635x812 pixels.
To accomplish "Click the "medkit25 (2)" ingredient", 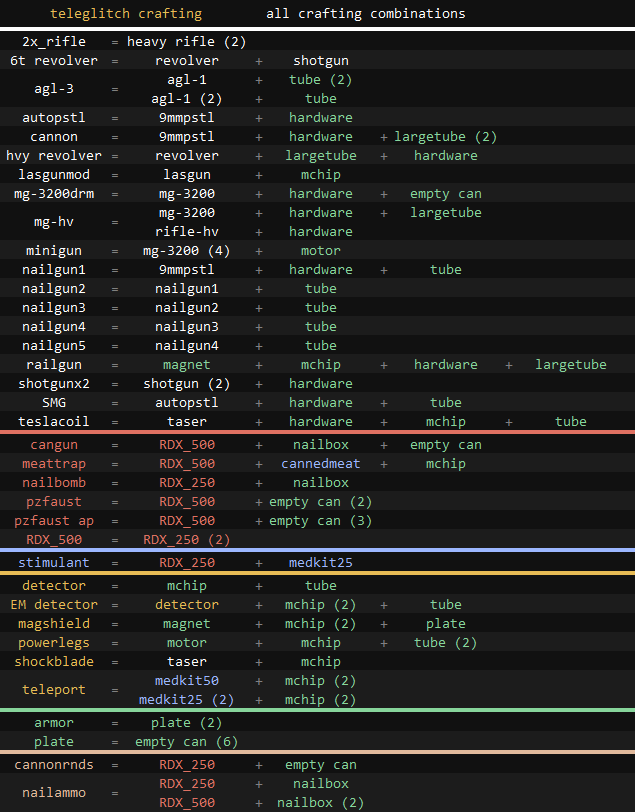I will (x=186, y=700).
